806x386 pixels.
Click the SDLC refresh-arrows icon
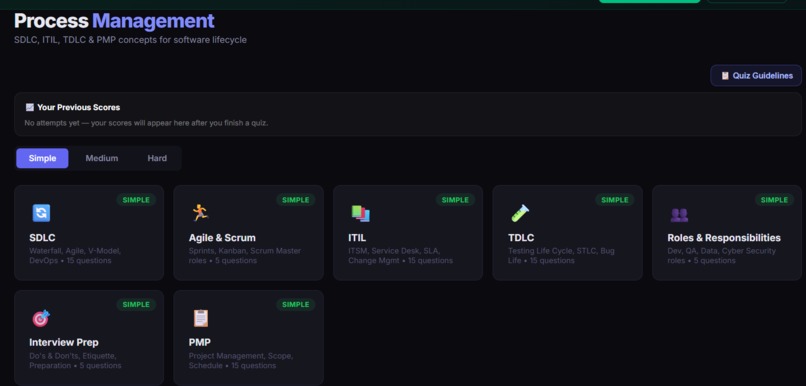pyautogui.click(x=42, y=213)
